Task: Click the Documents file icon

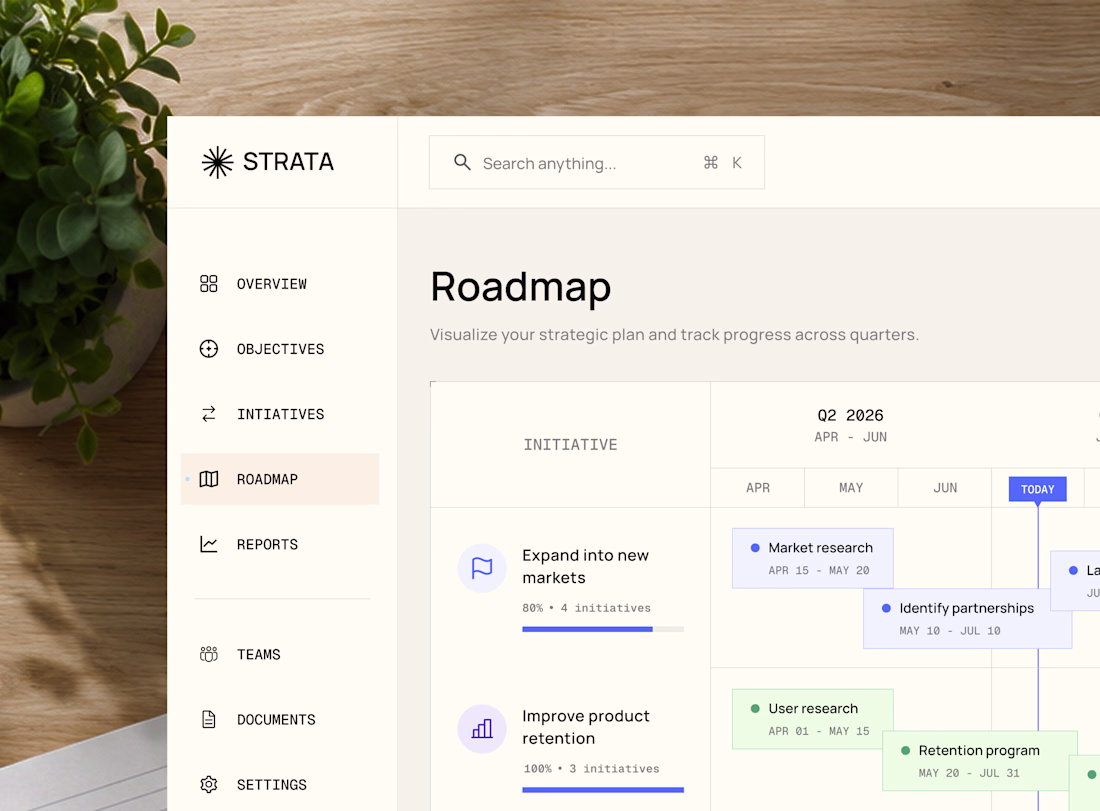Action: (208, 719)
